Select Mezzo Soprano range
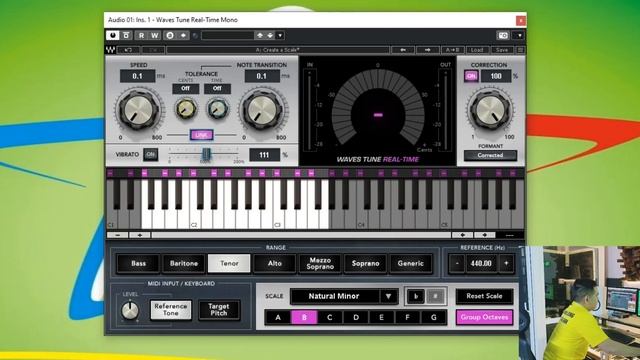 pyautogui.click(x=320, y=263)
